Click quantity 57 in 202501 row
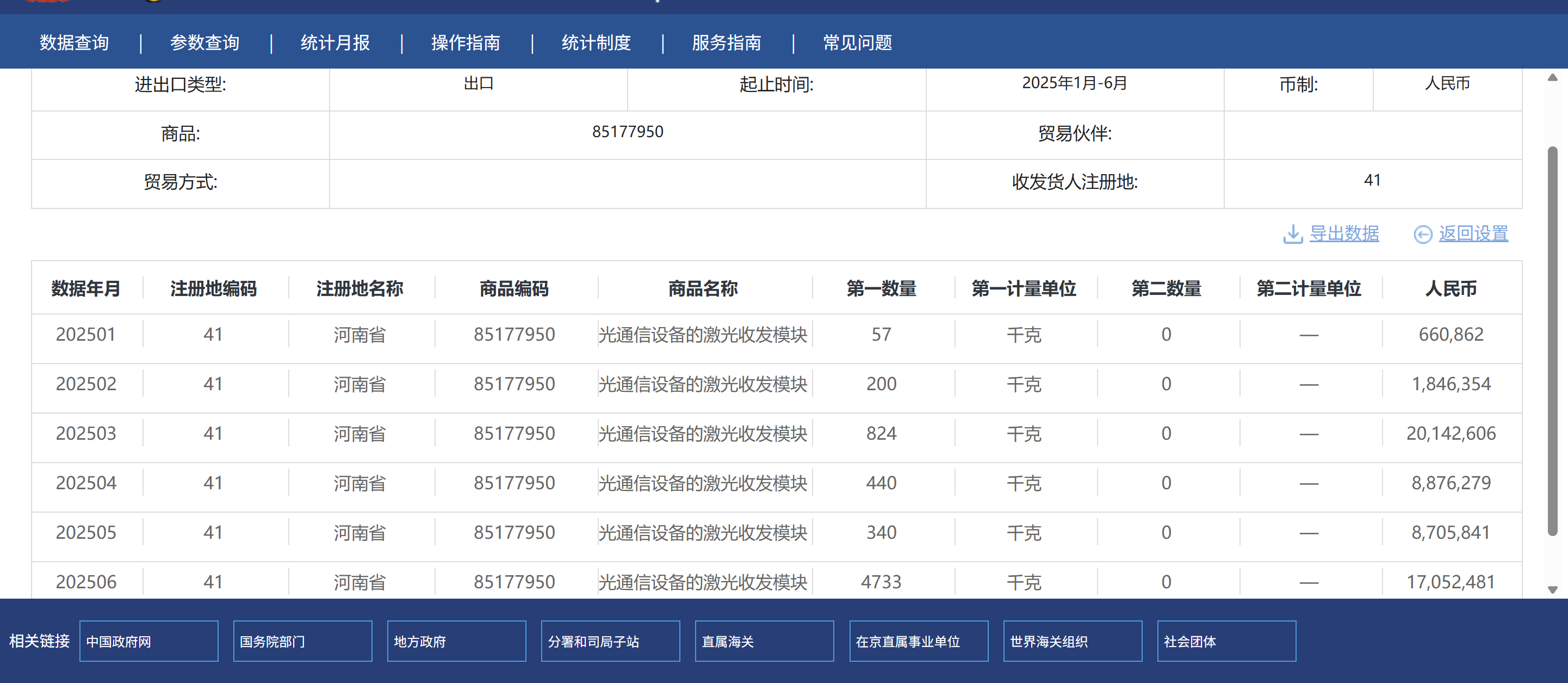1568x683 pixels. 882,335
